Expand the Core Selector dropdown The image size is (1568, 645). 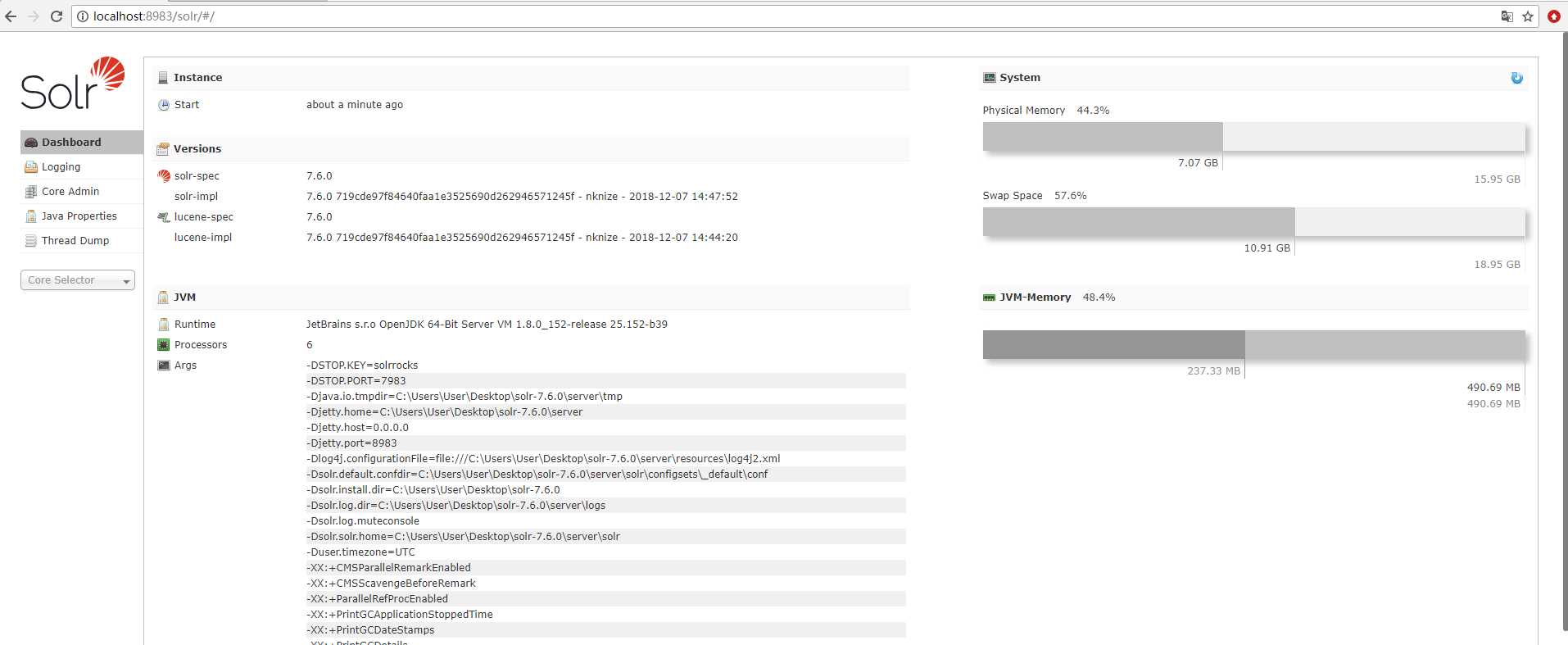pos(78,280)
